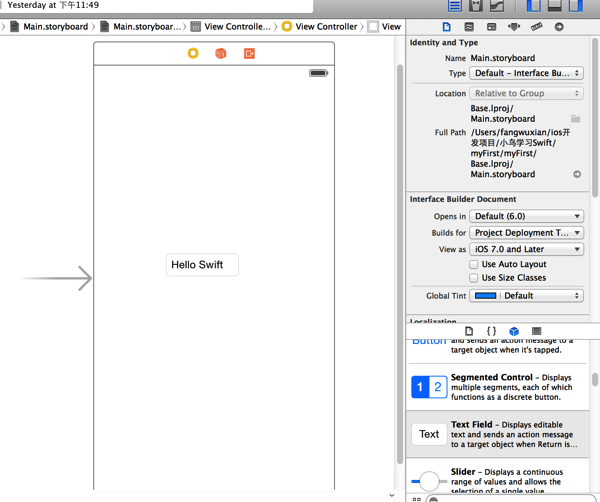Toggle the navigator panel icon
Viewport: 600px width, 502px height.
pos(533,5)
